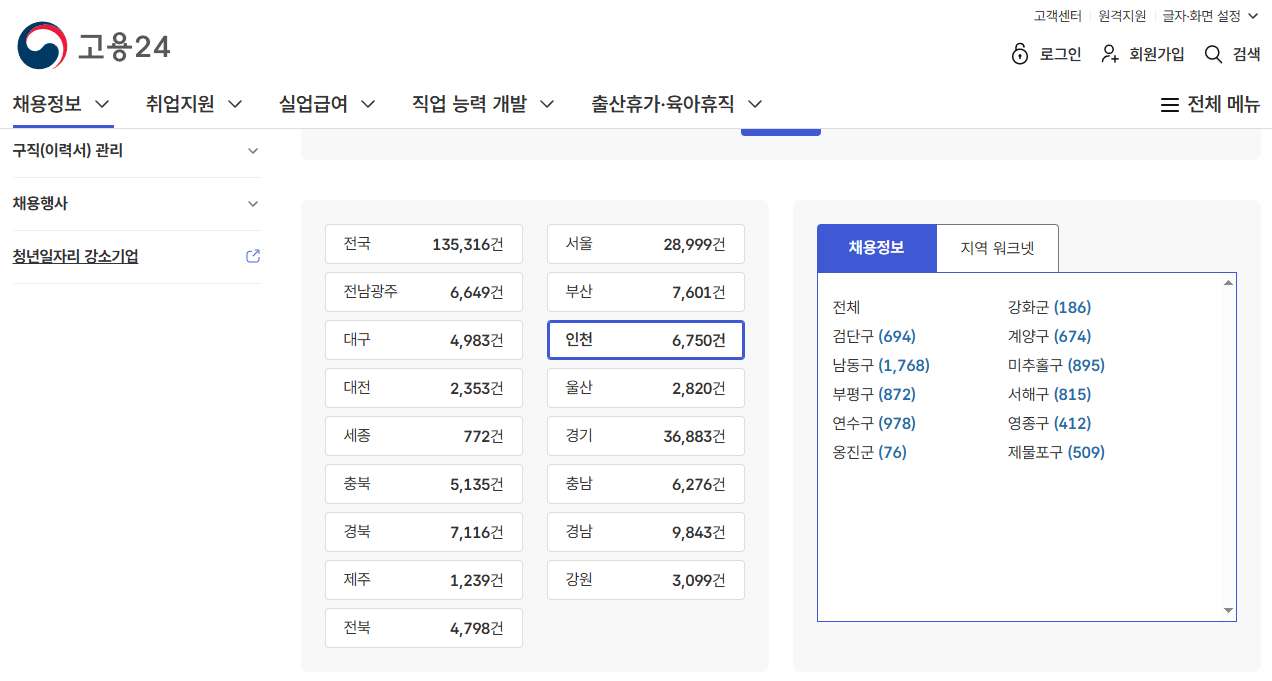The width and height of the screenshot is (1272, 681).
Task: Open 연수구 (978) district listings
Action: [874, 423]
